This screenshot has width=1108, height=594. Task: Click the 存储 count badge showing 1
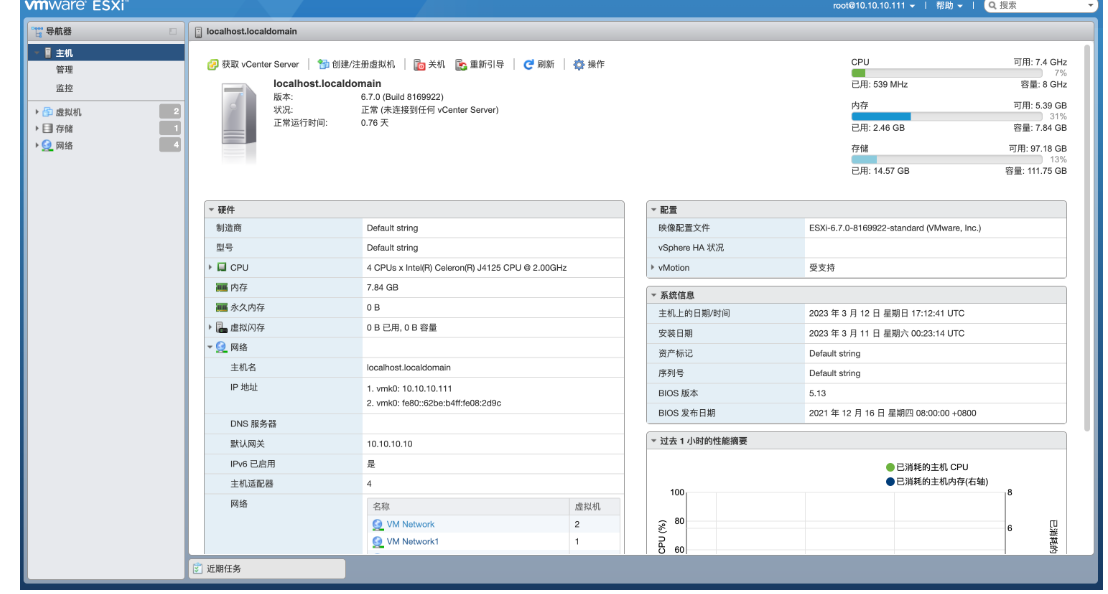click(170, 129)
